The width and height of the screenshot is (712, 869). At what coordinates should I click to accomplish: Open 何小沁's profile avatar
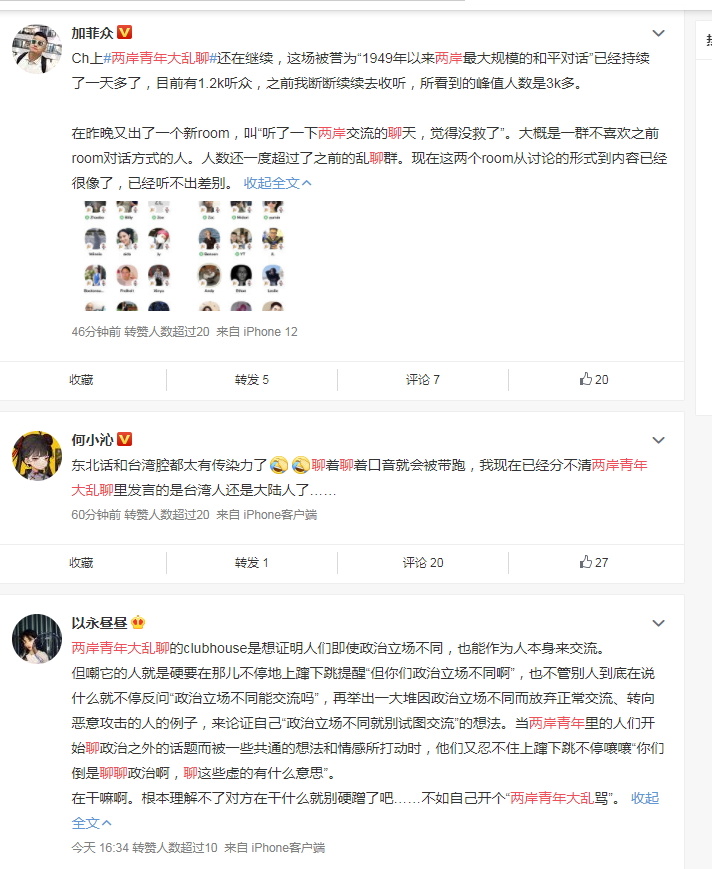[37, 456]
